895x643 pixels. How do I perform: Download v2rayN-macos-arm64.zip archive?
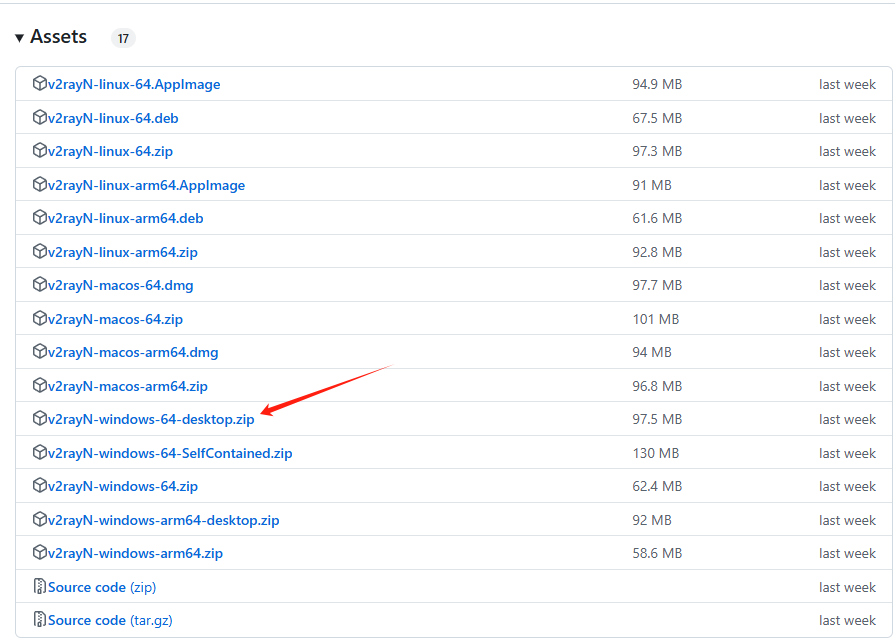(128, 386)
